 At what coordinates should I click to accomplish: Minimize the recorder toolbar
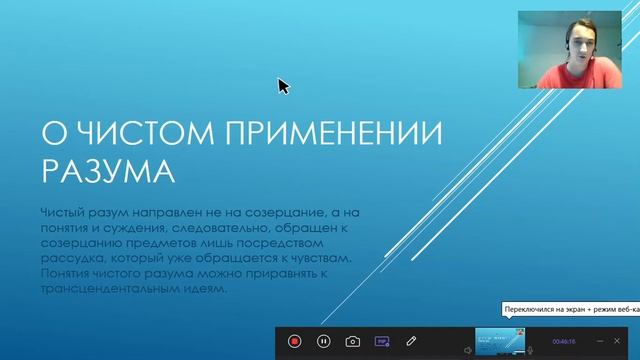[x=600, y=341]
